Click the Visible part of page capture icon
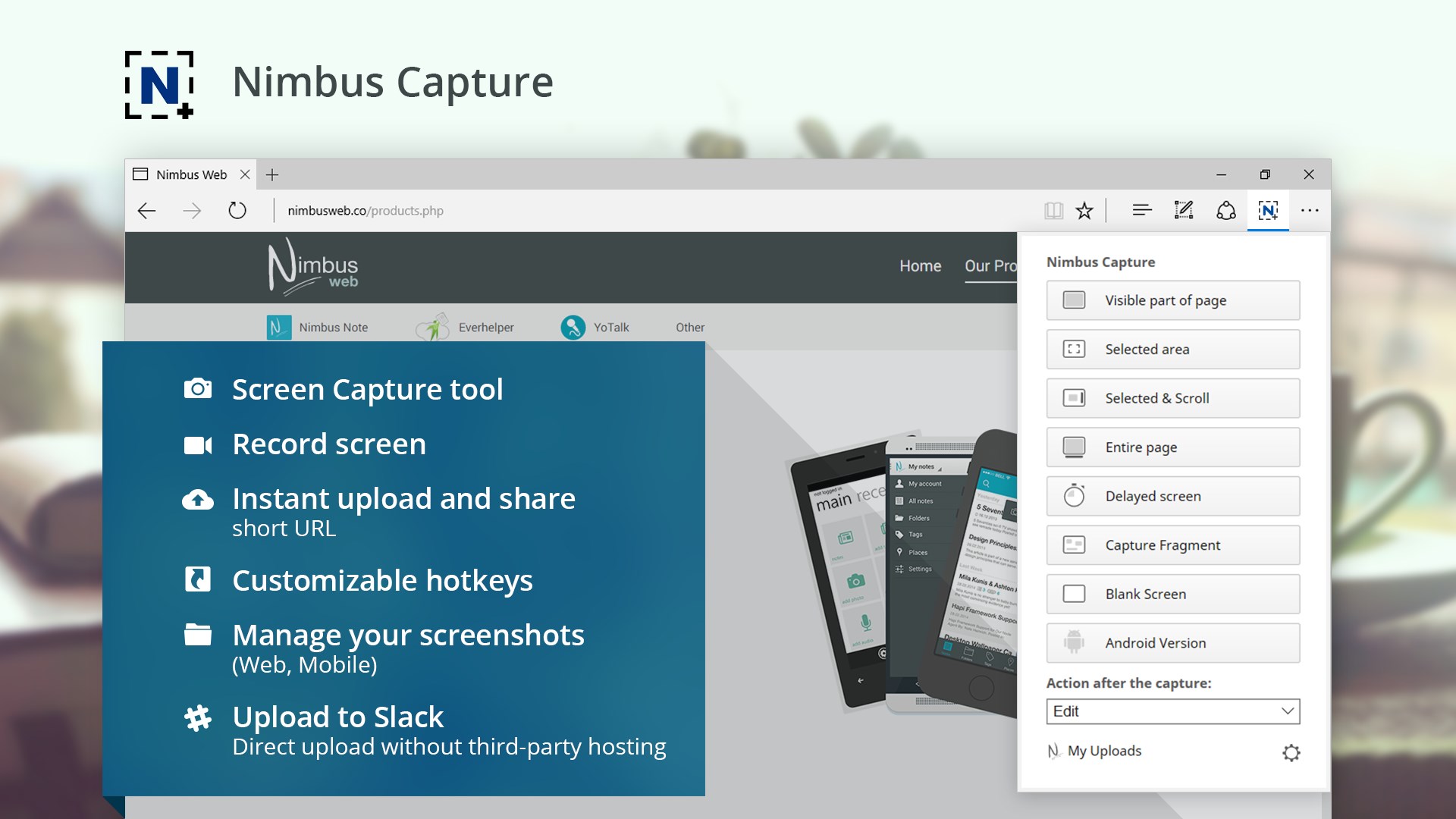The width and height of the screenshot is (1456, 819). [1076, 299]
